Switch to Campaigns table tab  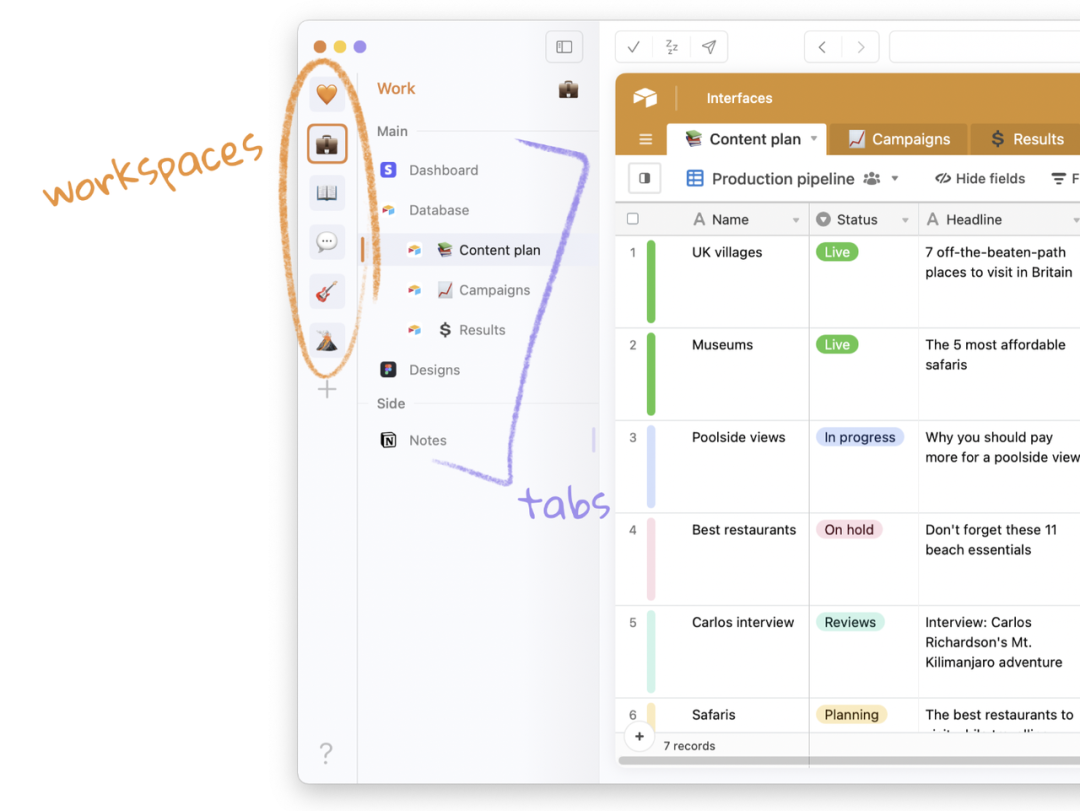tap(899, 139)
